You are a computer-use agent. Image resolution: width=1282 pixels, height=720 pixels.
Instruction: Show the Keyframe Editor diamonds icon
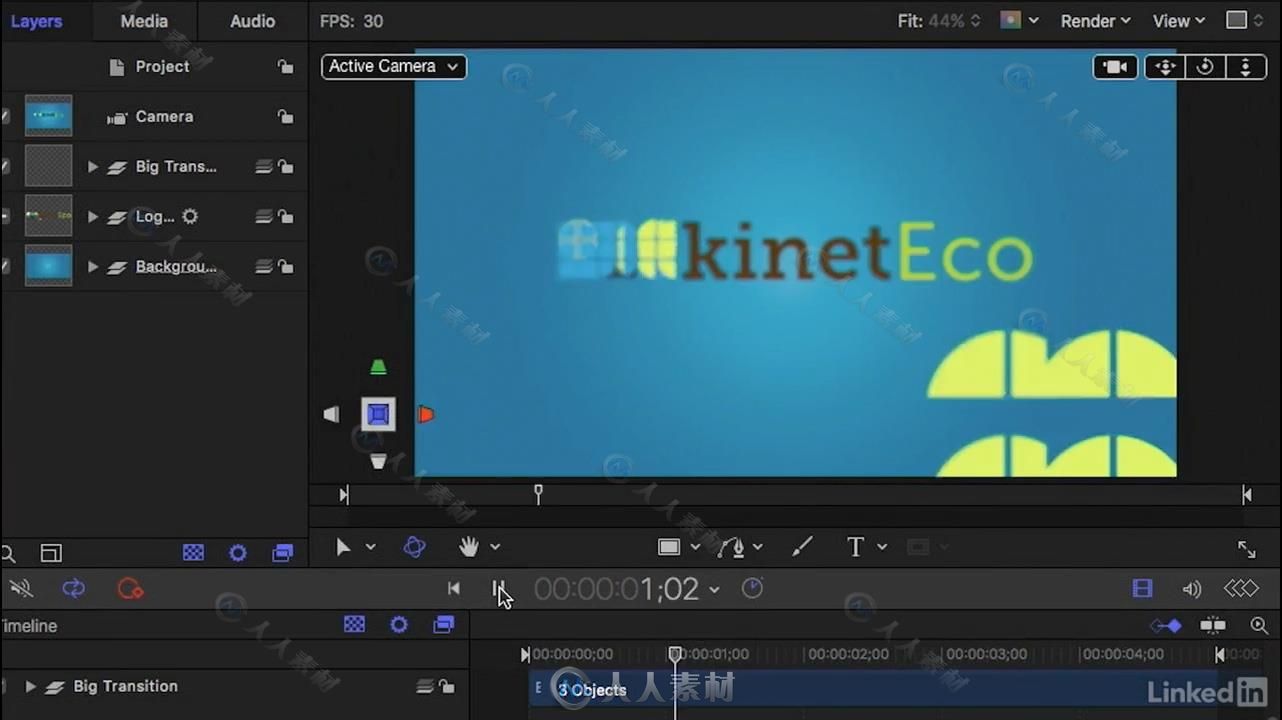[1241, 589]
